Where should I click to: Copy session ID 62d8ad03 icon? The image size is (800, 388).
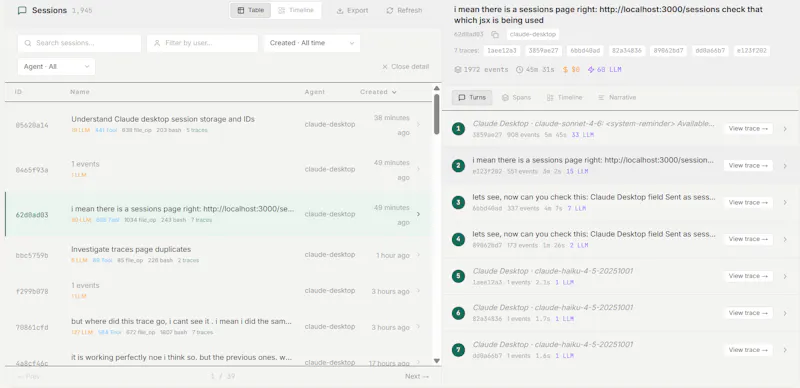click(495, 35)
